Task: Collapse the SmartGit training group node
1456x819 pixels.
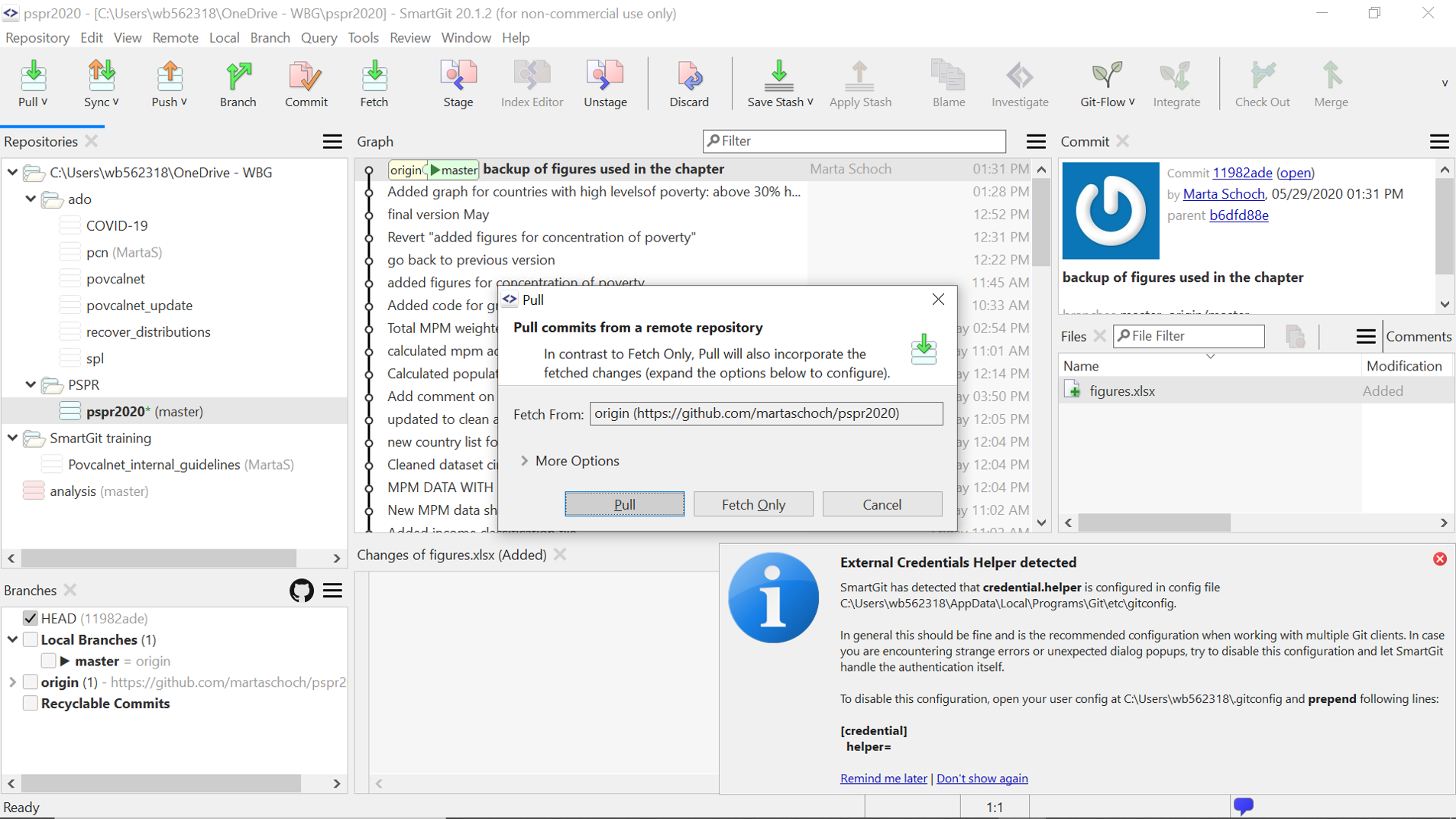Action: pos(13,438)
